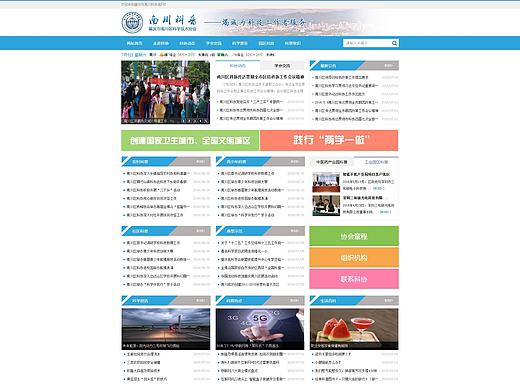Open the green 协会章程 button
This screenshot has width=520, height=390.
coord(354,236)
